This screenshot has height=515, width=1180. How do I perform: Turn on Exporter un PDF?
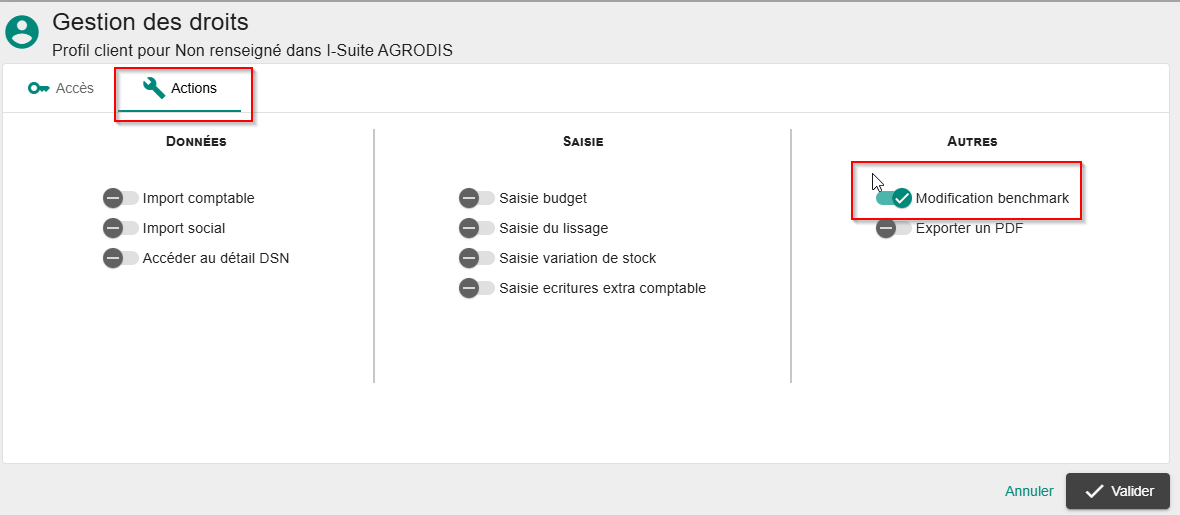pyautogui.click(x=894, y=228)
